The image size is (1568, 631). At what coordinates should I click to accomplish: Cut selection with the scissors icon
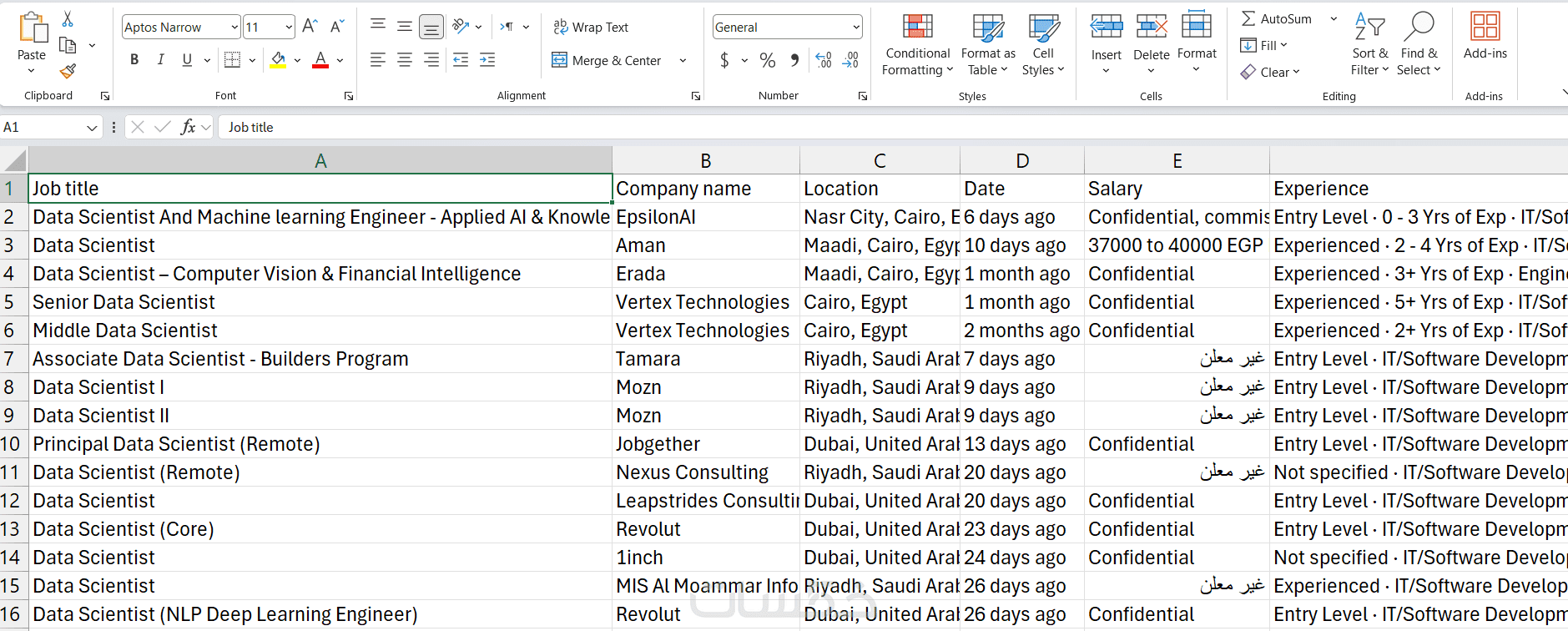tap(68, 18)
